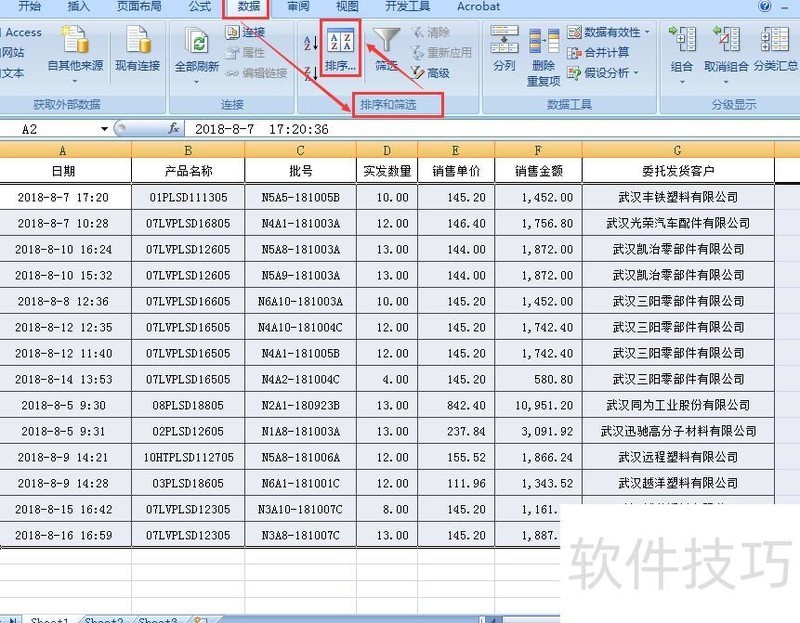Select column G header
Viewport: 800px width, 623px height.
678,151
